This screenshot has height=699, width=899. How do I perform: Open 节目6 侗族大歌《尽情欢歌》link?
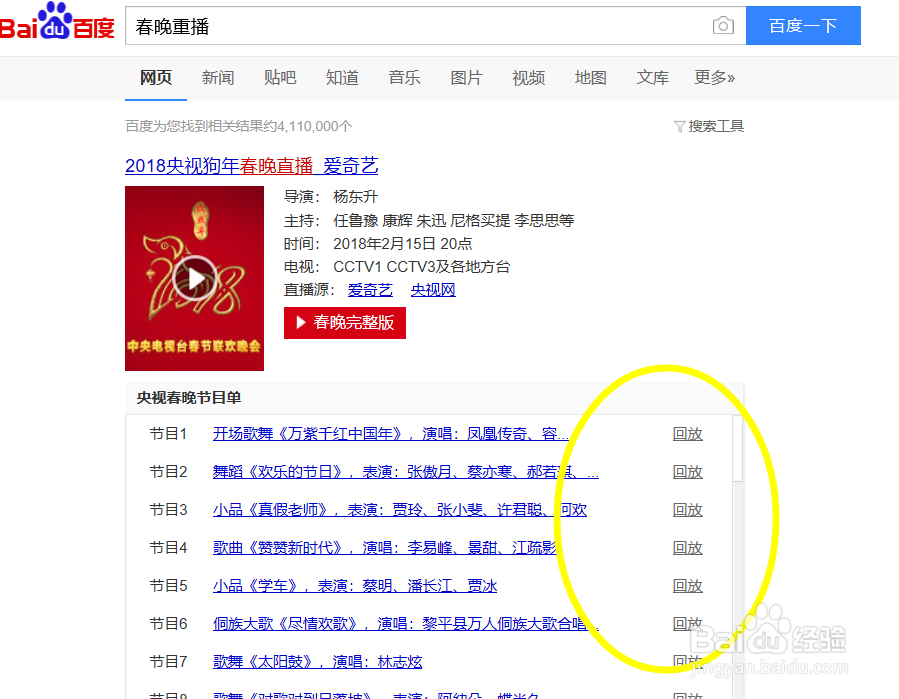click(406, 623)
